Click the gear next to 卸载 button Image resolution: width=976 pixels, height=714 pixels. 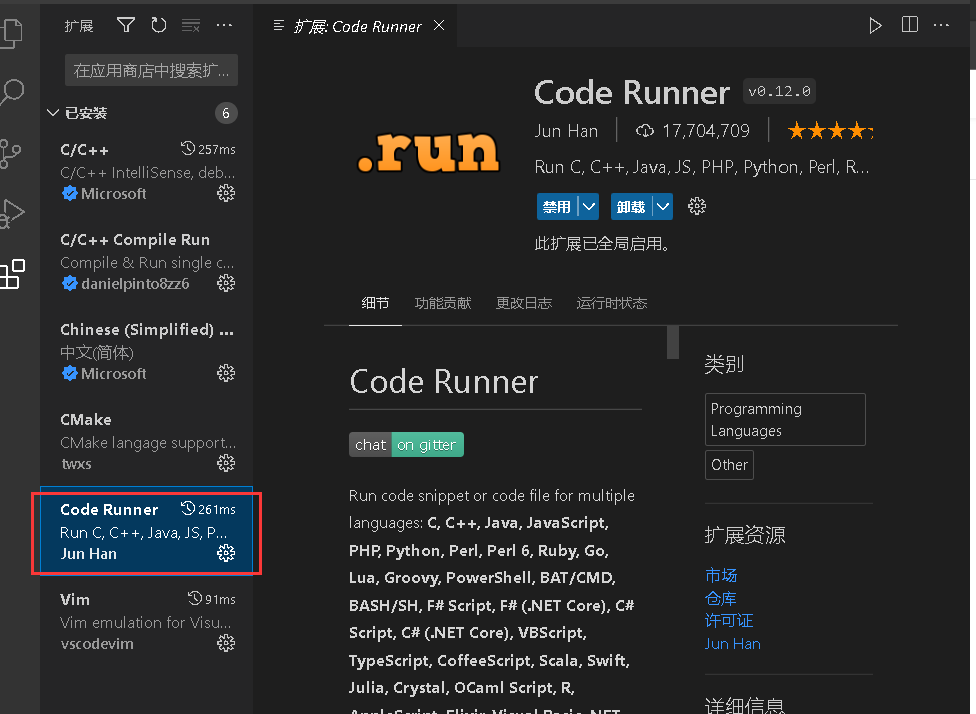coord(697,206)
